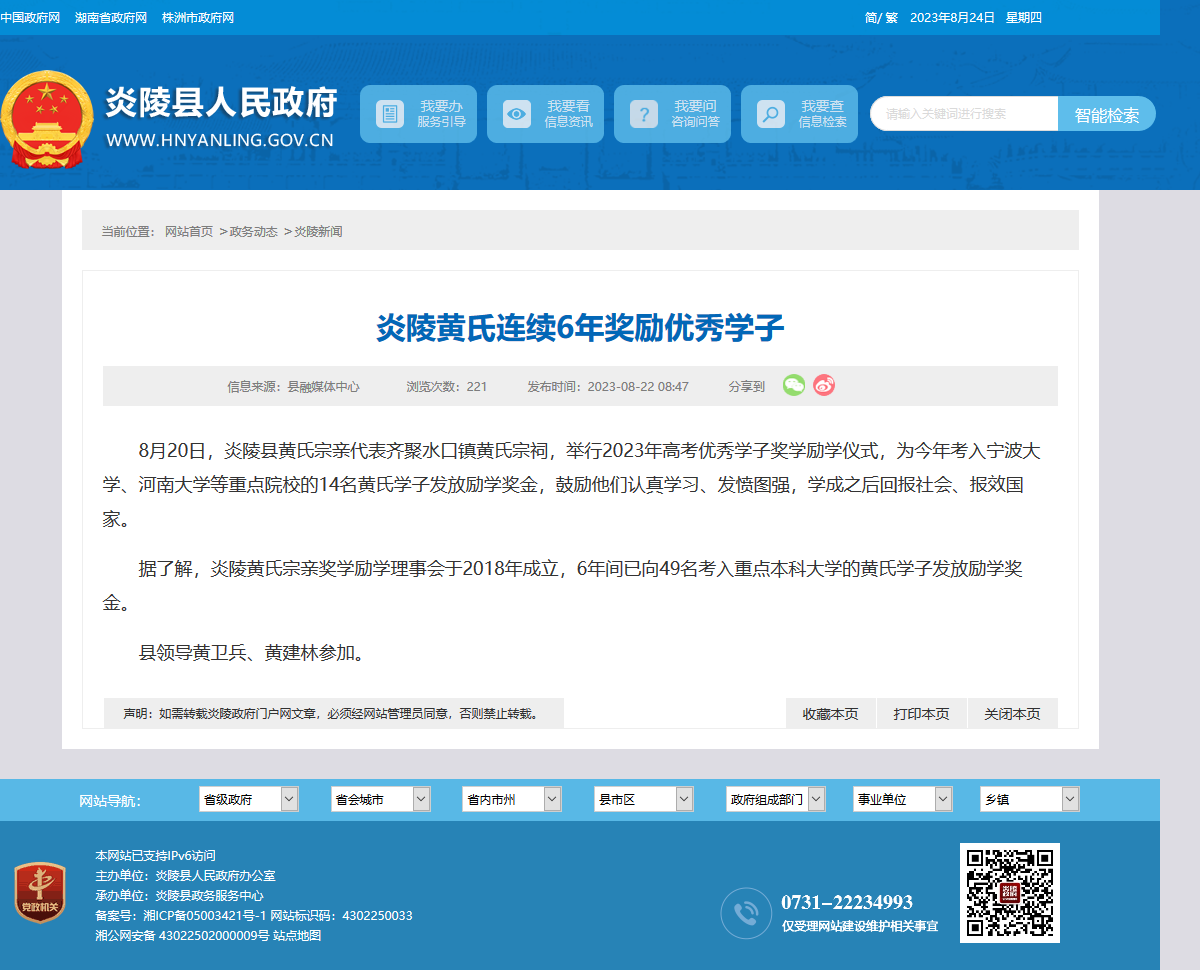Open the 湖南省政府网 link

(111, 18)
